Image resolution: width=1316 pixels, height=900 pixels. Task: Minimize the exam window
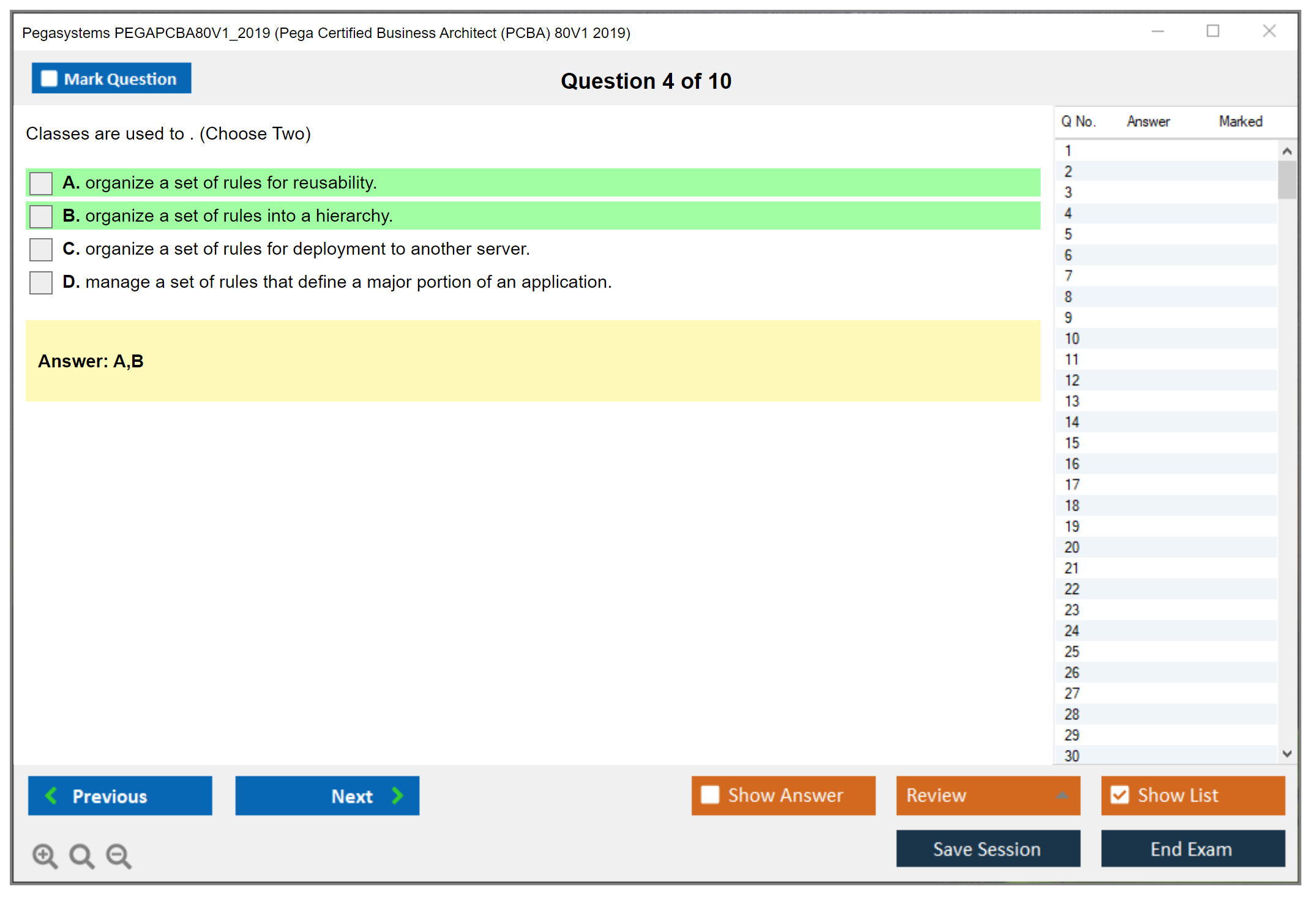(x=1157, y=31)
